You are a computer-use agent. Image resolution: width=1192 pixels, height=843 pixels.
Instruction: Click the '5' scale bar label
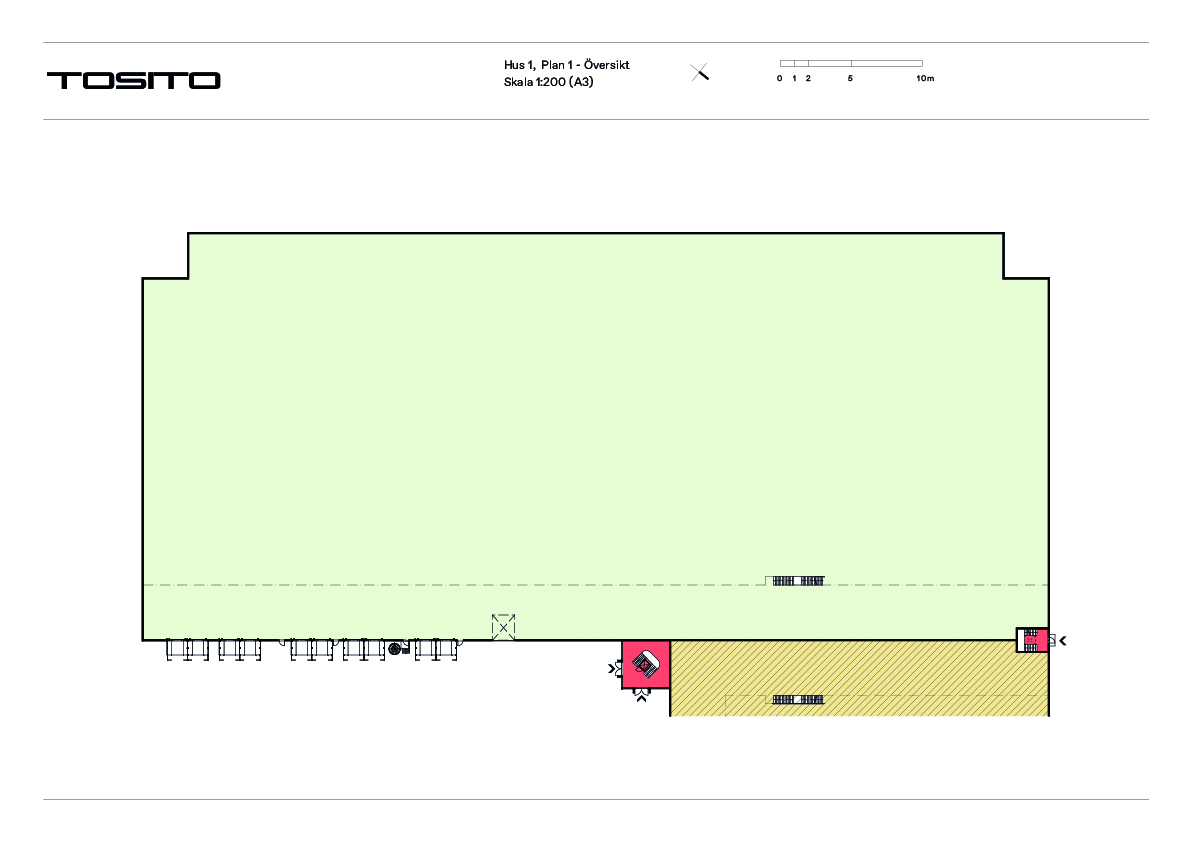(x=850, y=78)
